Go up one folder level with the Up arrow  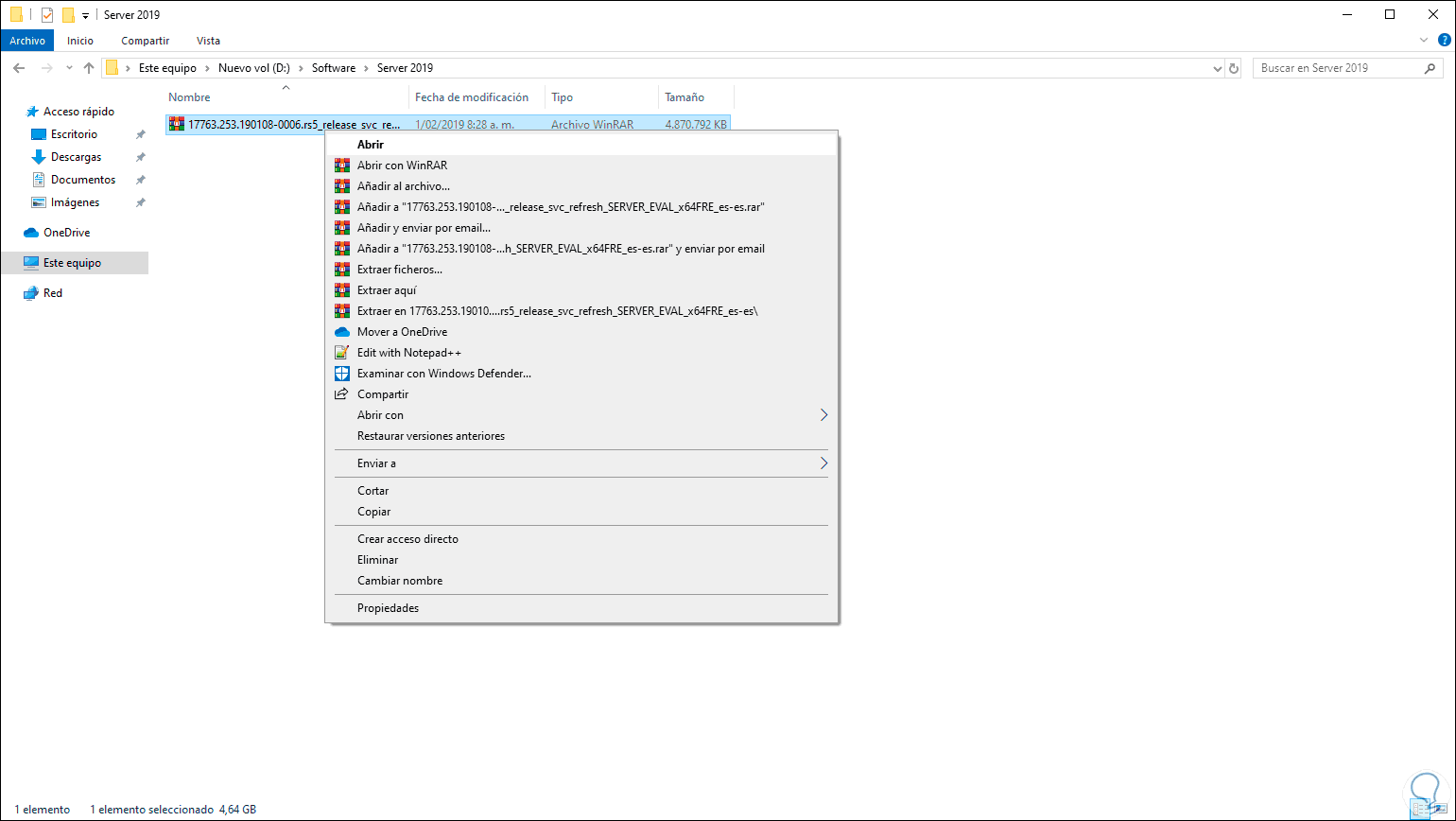point(89,68)
